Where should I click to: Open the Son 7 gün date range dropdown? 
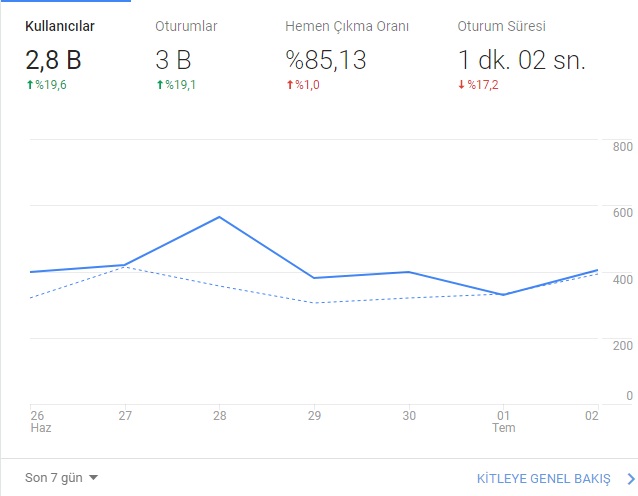pyautogui.click(x=61, y=477)
